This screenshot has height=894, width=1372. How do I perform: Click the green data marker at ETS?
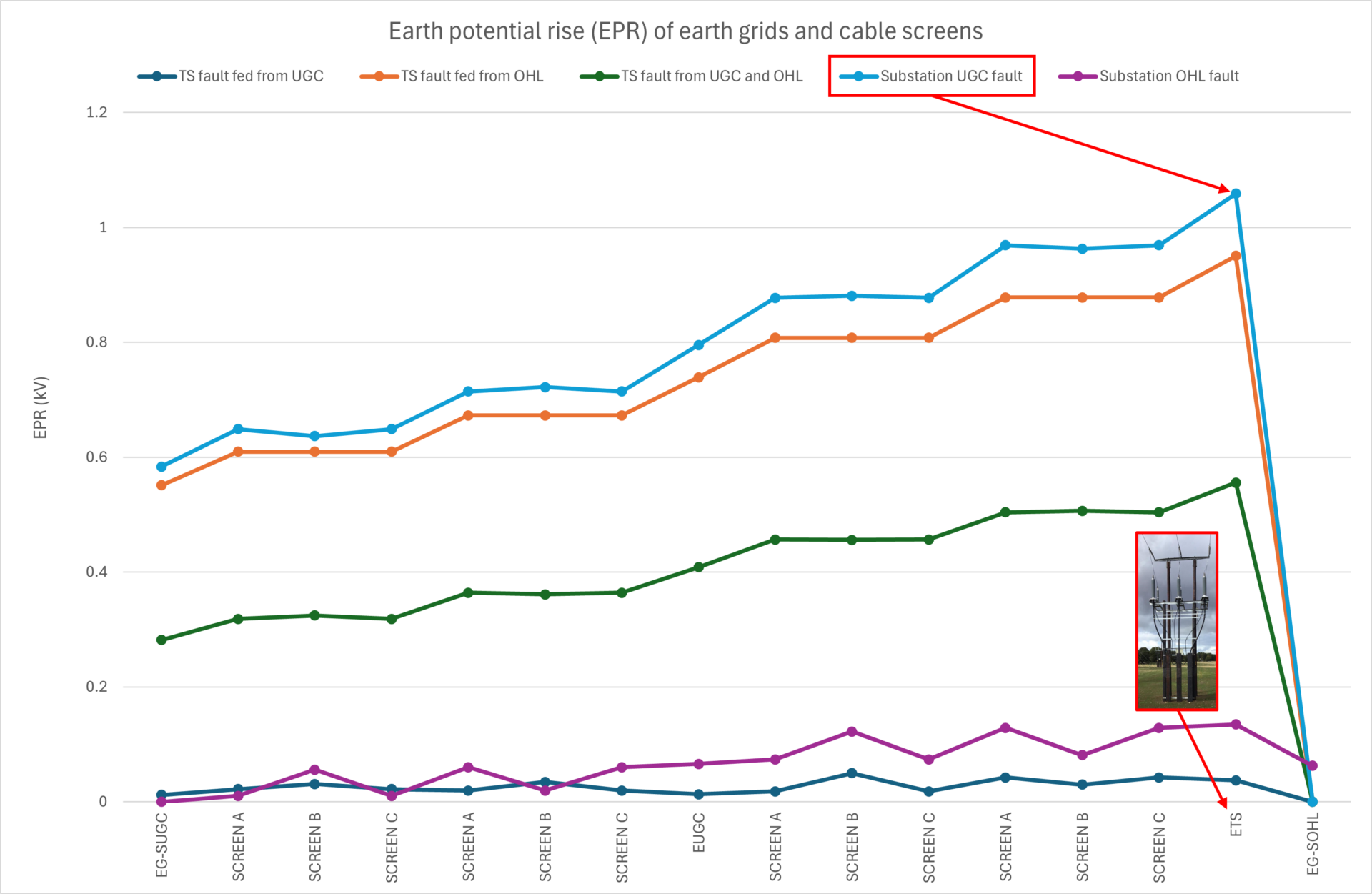[1236, 483]
